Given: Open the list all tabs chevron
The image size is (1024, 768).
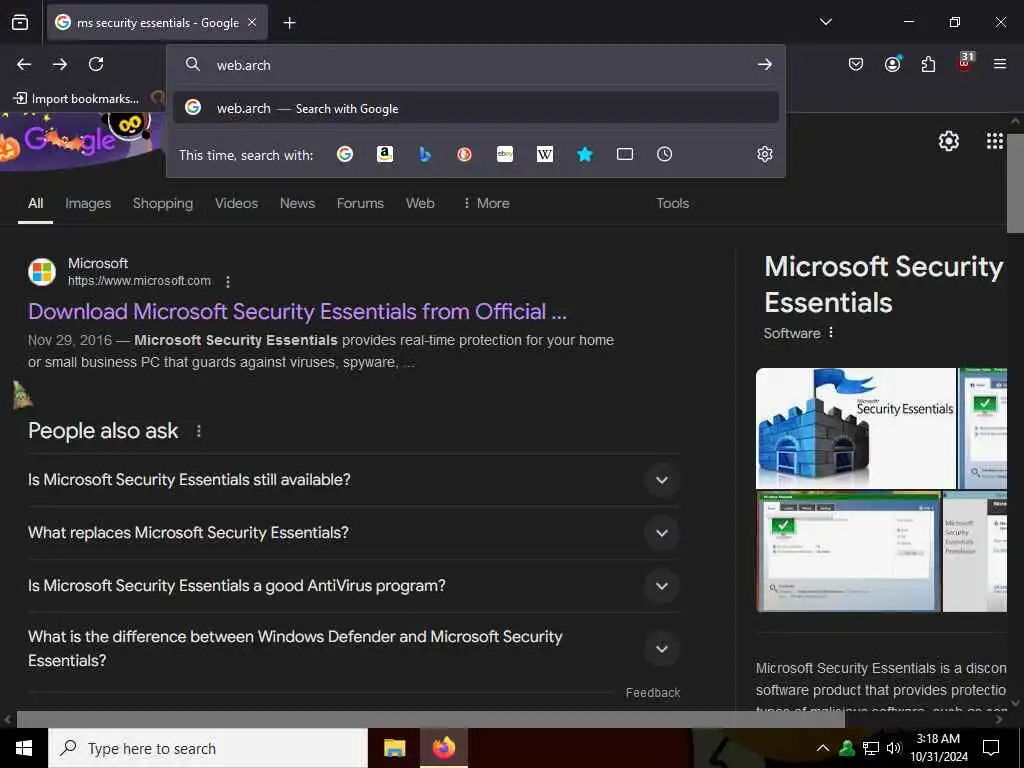Looking at the screenshot, I should [826, 22].
